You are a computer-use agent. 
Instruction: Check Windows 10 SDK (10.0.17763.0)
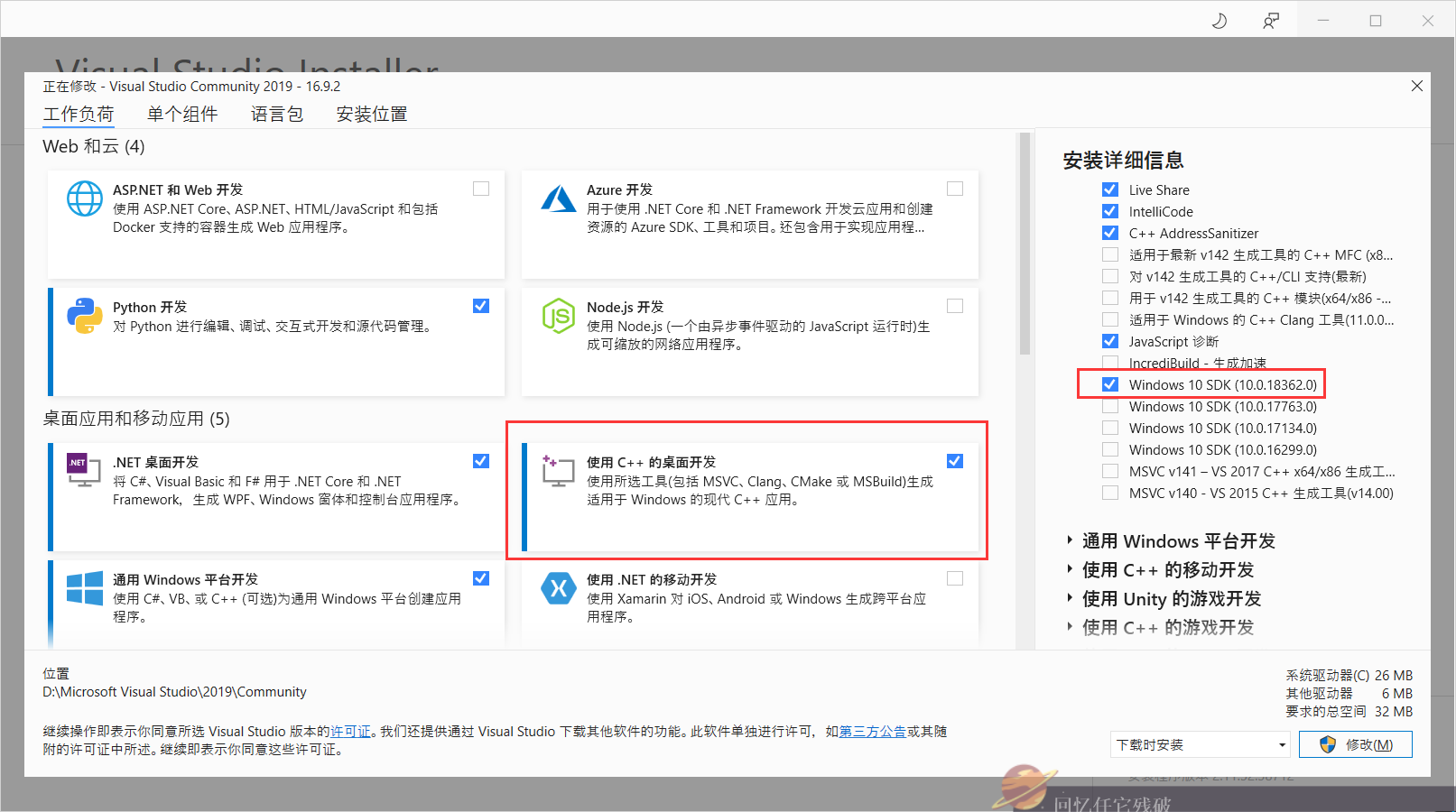[1109, 406]
